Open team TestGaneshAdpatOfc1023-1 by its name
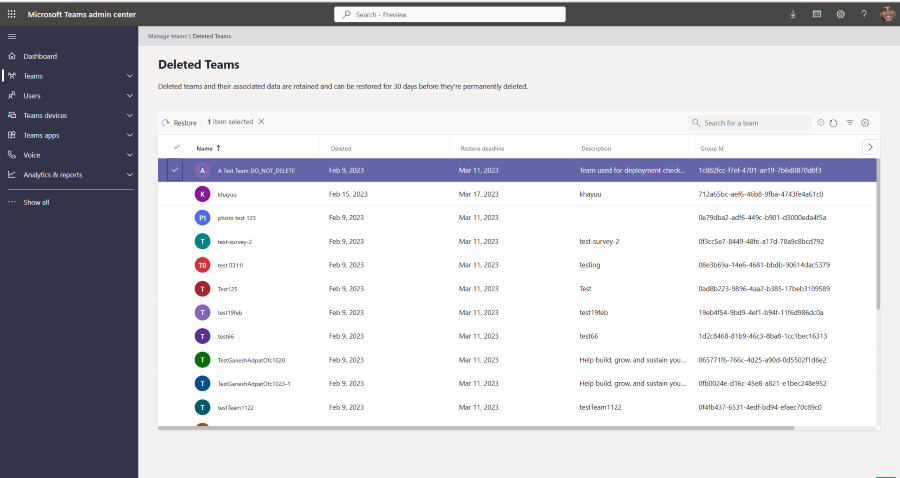 pos(254,384)
